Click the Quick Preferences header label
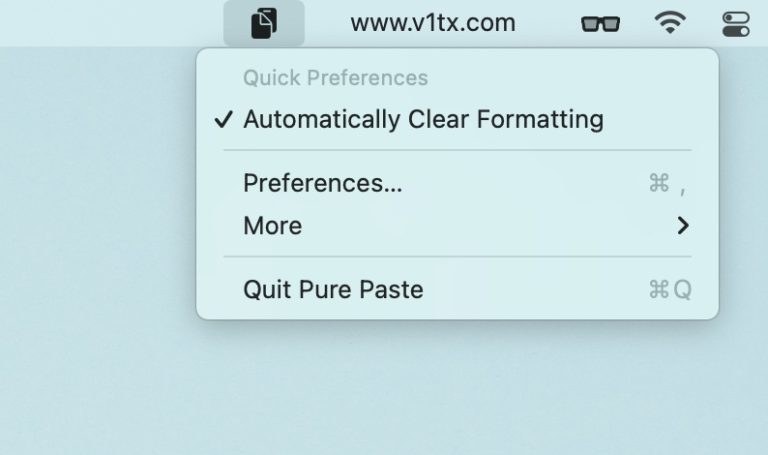Viewport: 768px width, 455px height. tap(336, 78)
